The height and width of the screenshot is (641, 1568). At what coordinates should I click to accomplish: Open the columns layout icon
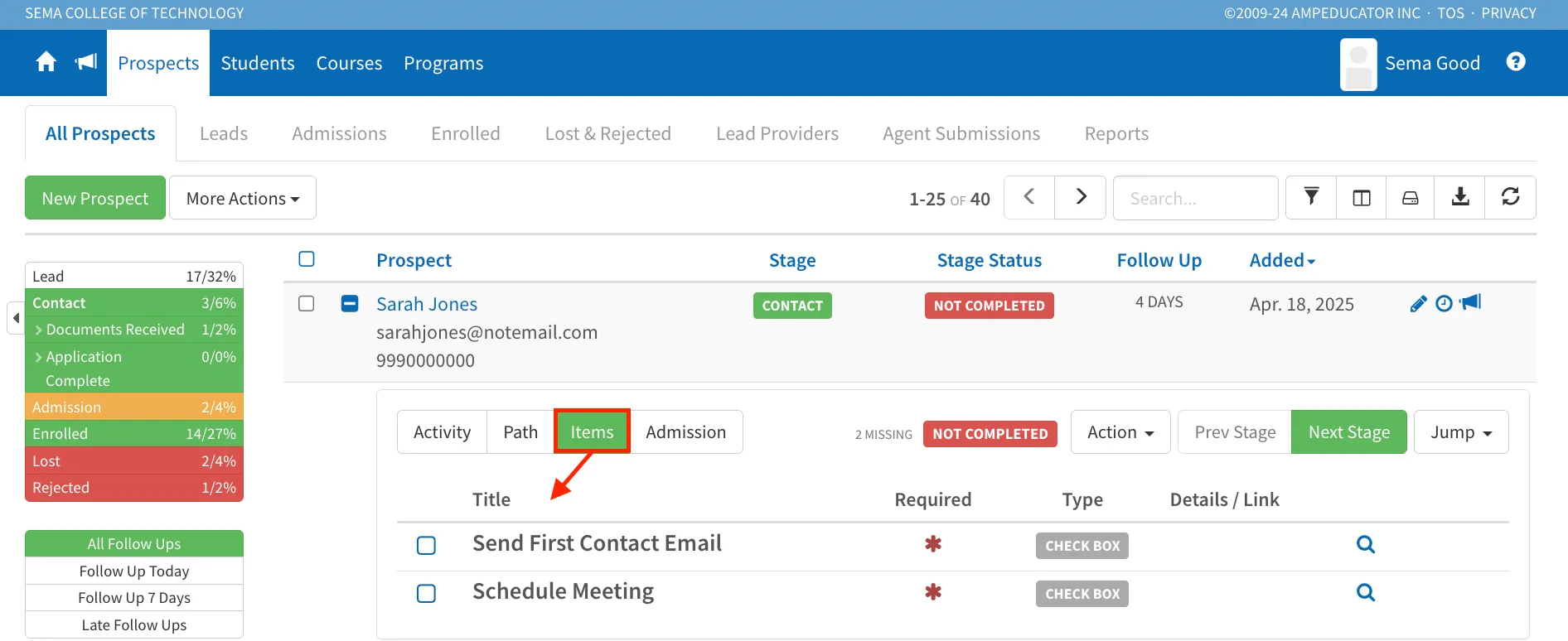pos(1362,197)
